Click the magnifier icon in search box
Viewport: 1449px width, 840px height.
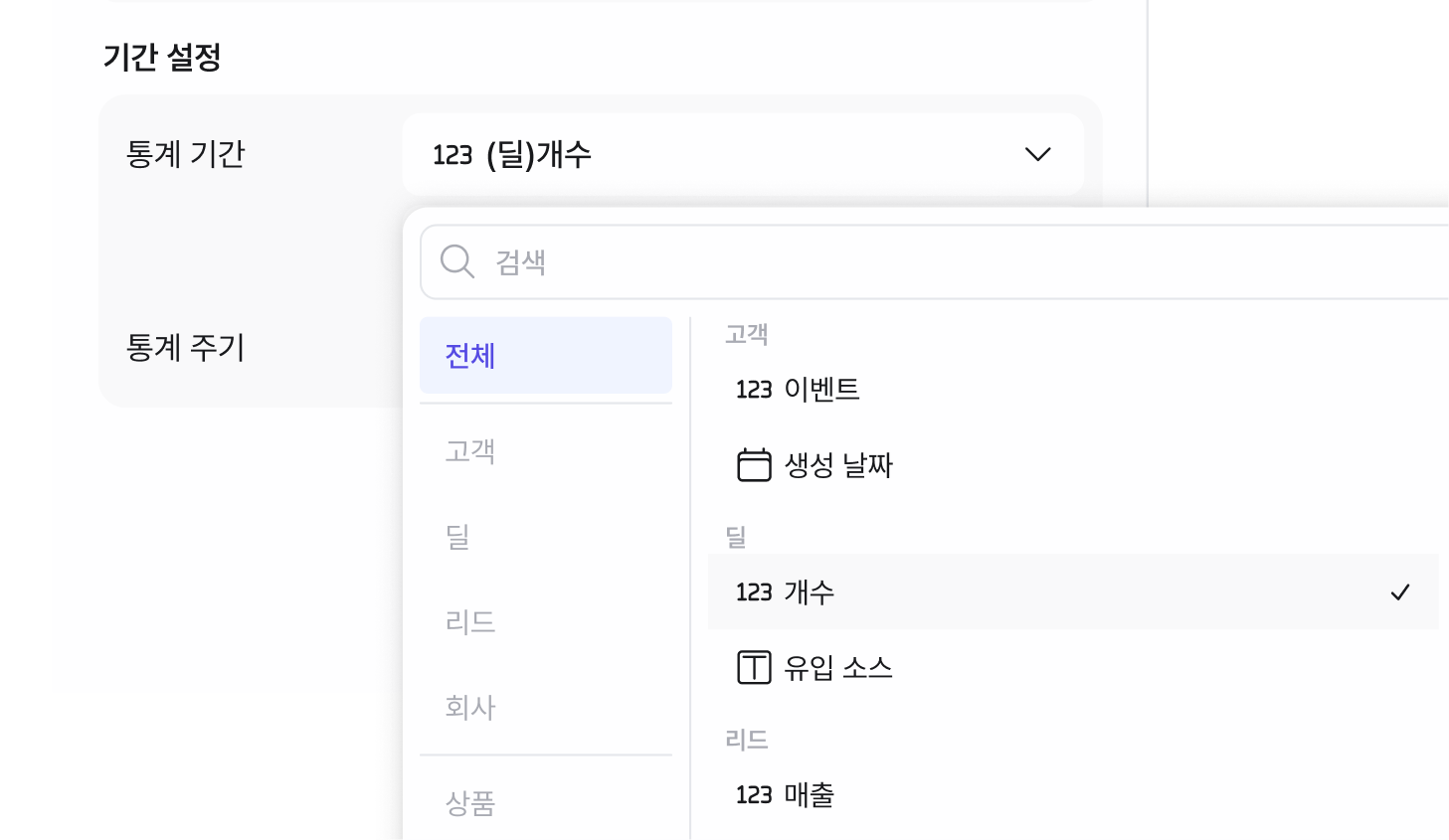(x=457, y=262)
